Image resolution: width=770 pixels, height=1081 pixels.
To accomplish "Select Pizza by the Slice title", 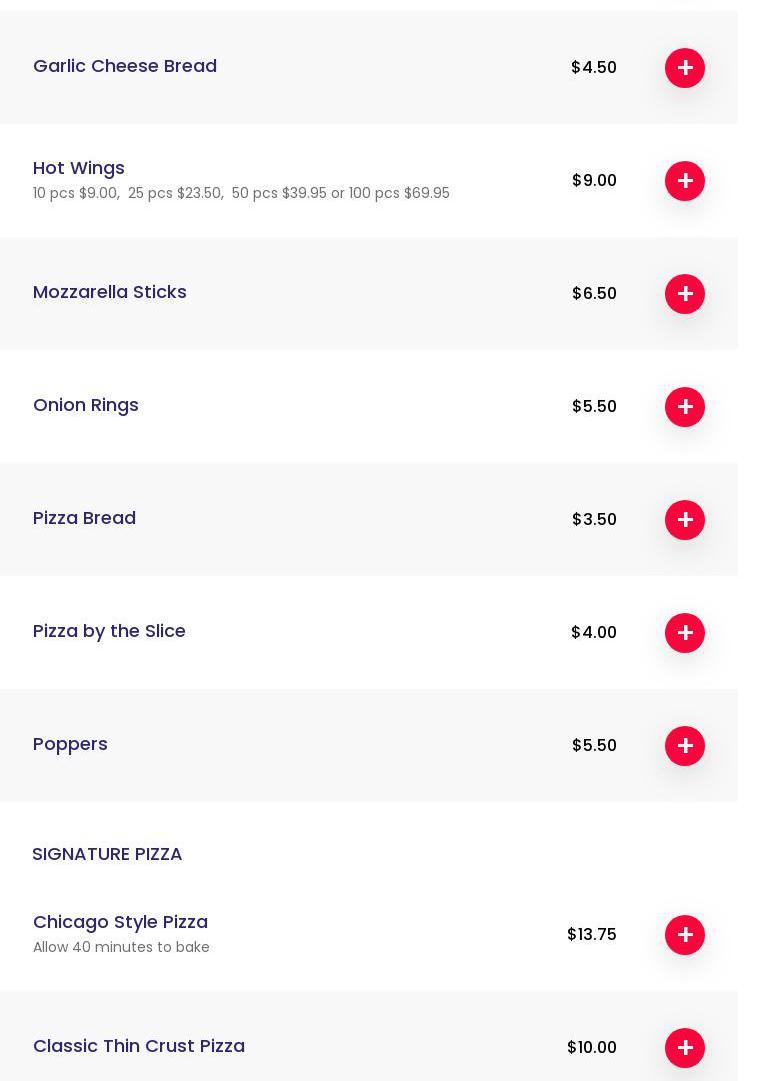I will click(109, 631).
